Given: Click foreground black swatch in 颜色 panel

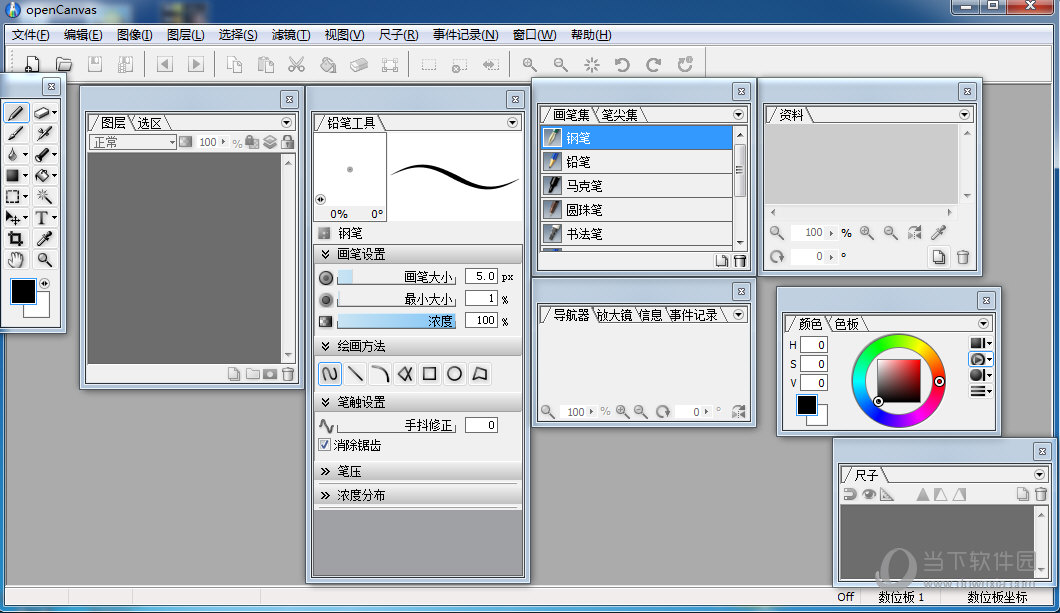Looking at the screenshot, I should point(806,404).
